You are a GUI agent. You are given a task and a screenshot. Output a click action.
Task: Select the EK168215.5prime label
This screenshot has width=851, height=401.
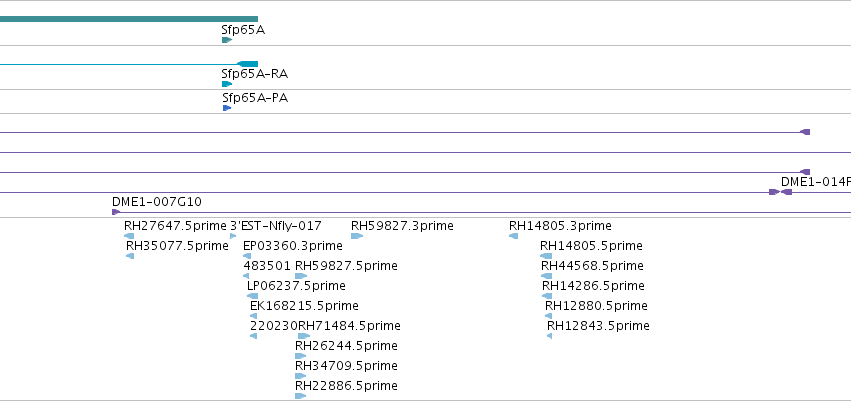[x=304, y=305]
